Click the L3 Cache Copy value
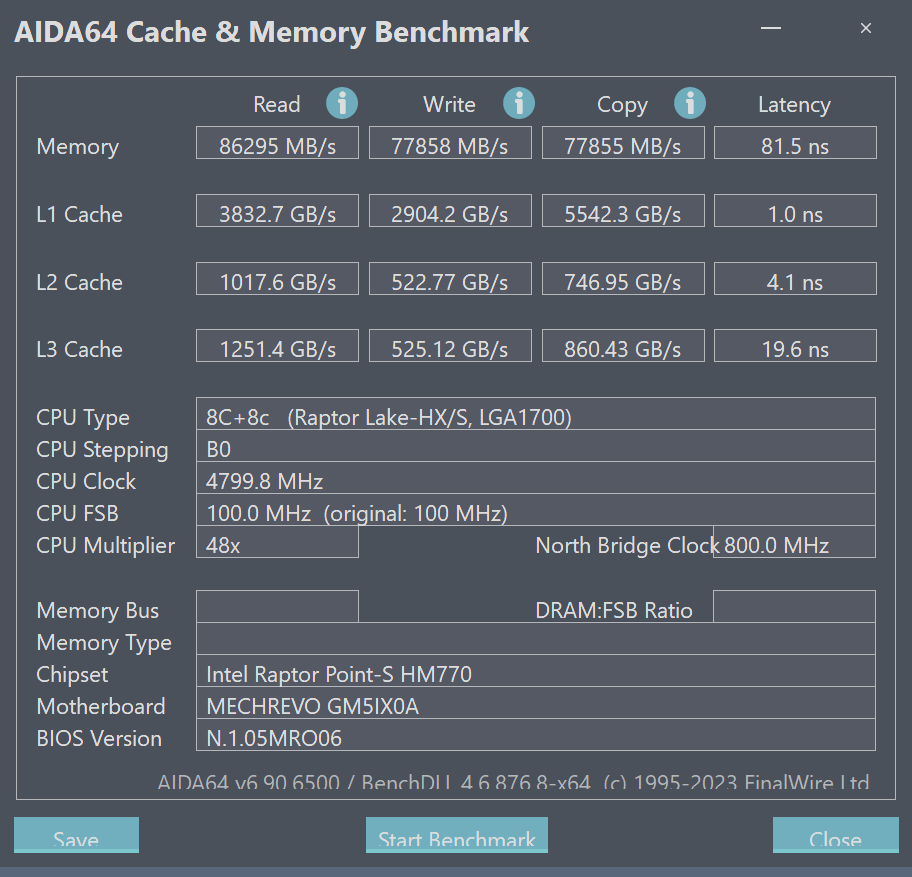Viewport: 912px width, 877px height. [623, 346]
